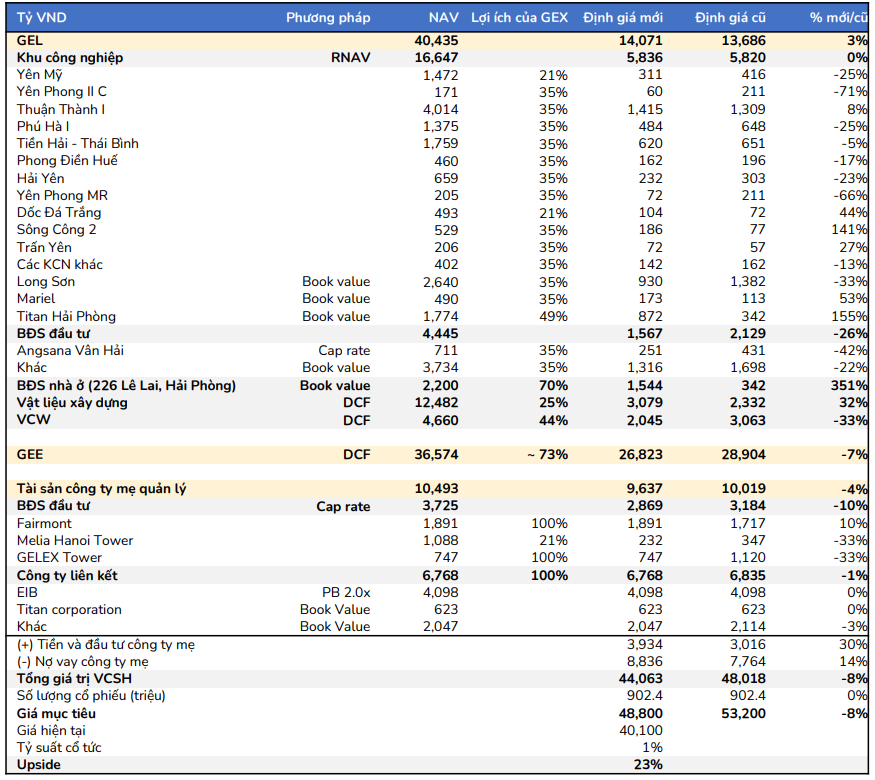The height and width of the screenshot is (780, 875).
Task: Click 'Yên Phong II C' row label
Action: (61, 92)
